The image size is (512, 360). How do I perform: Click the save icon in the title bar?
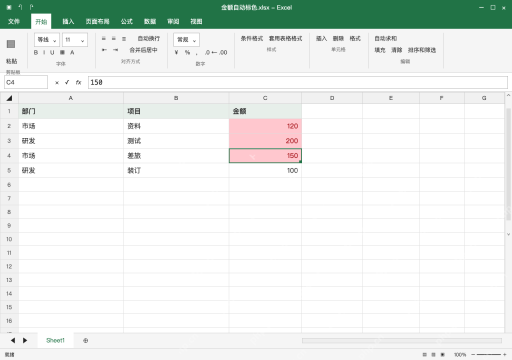[9, 7]
